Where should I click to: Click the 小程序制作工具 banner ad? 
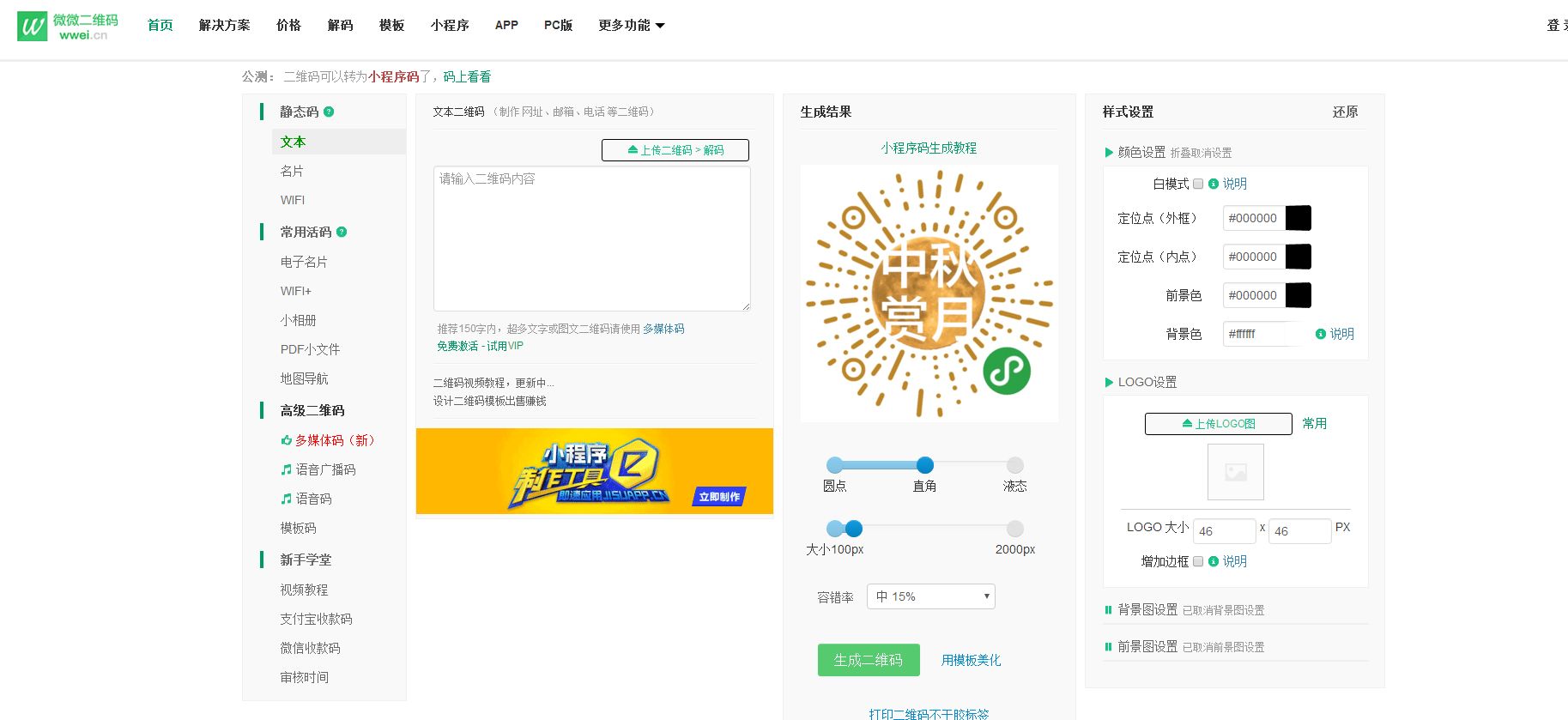tap(595, 471)
